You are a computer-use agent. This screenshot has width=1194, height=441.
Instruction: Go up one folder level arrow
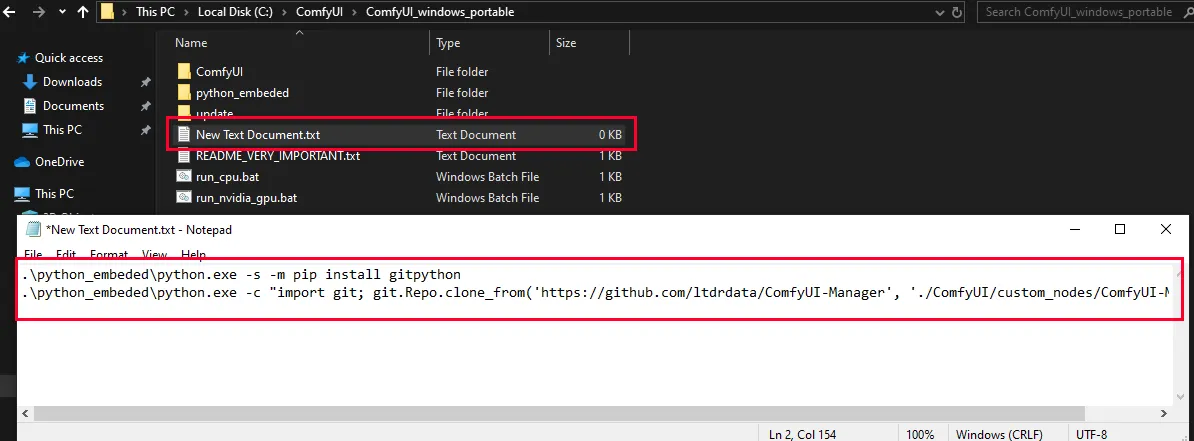81,12
